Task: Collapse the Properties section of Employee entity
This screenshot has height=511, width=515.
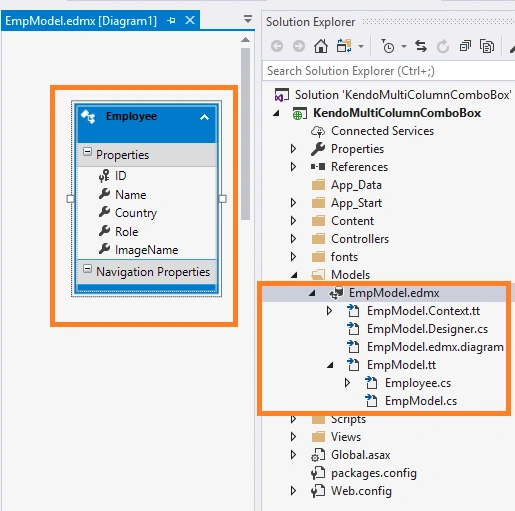Action: point(87,152)
